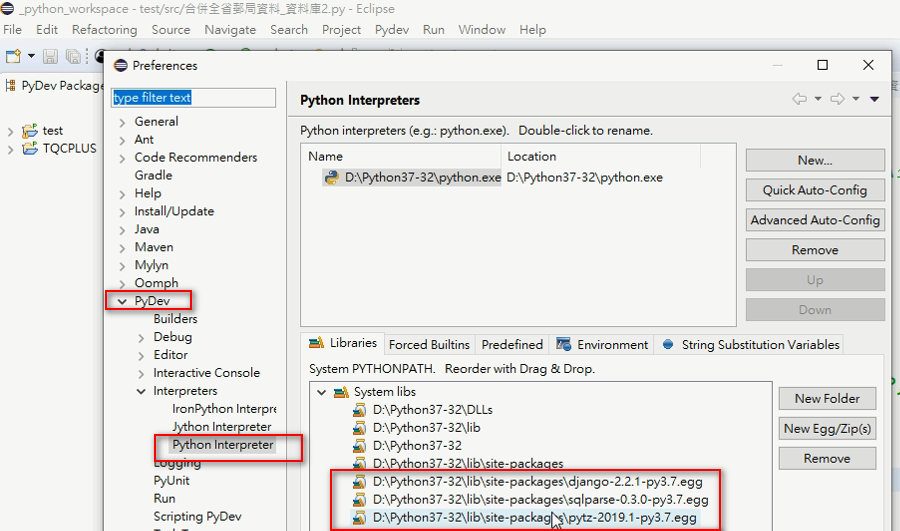This screenshot has height=531, width=900.
Task: Expand the Mylyn preferences node
Action: tap(122, 266)
